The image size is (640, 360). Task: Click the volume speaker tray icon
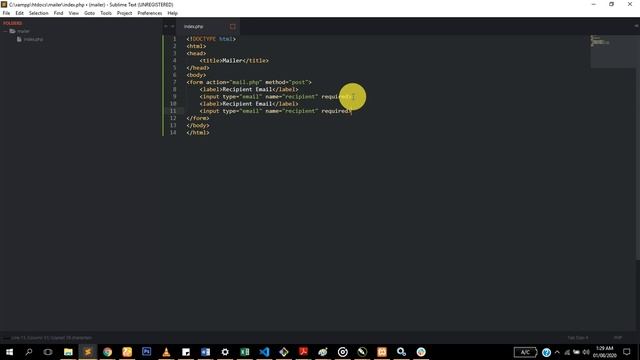click(586, 352)
